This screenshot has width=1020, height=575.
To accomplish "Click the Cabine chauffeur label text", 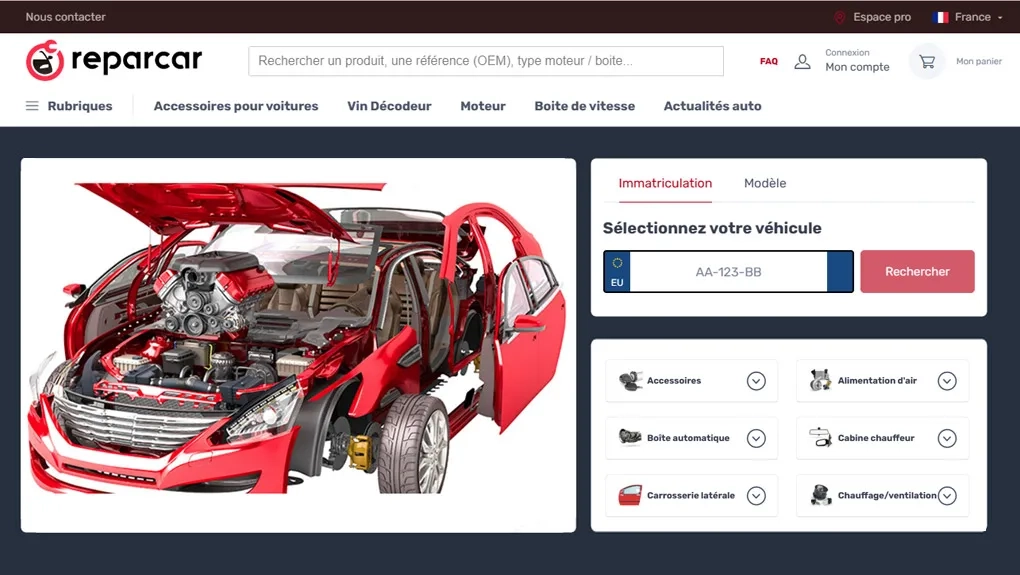I will [x=876, y=438].
